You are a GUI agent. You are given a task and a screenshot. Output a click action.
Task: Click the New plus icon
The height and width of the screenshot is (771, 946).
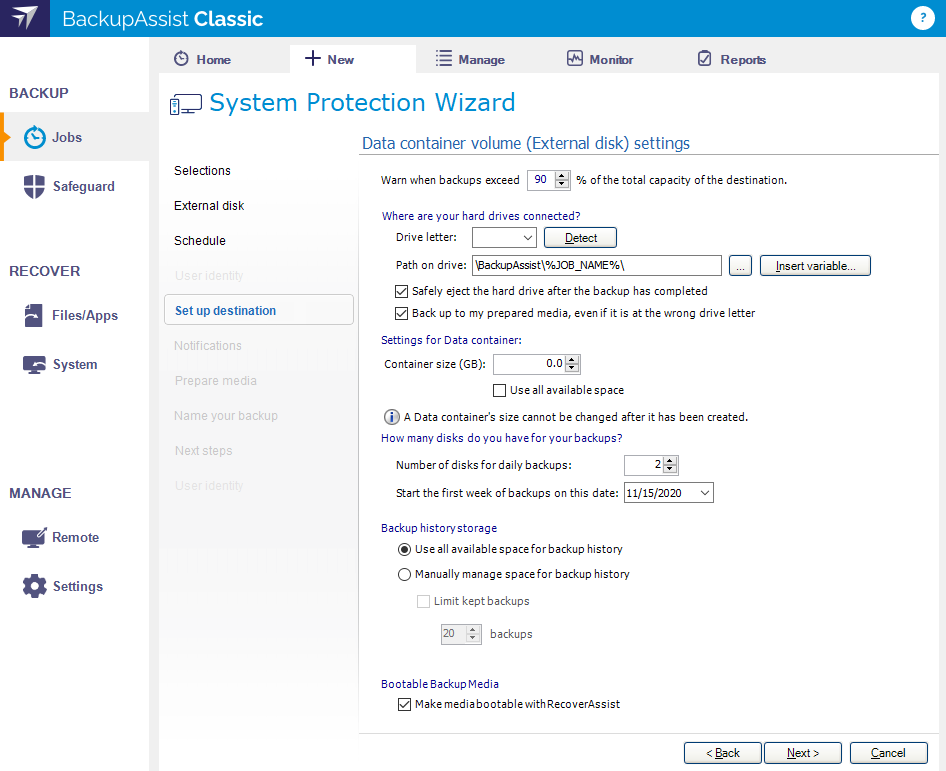click(x=313, y=59)
